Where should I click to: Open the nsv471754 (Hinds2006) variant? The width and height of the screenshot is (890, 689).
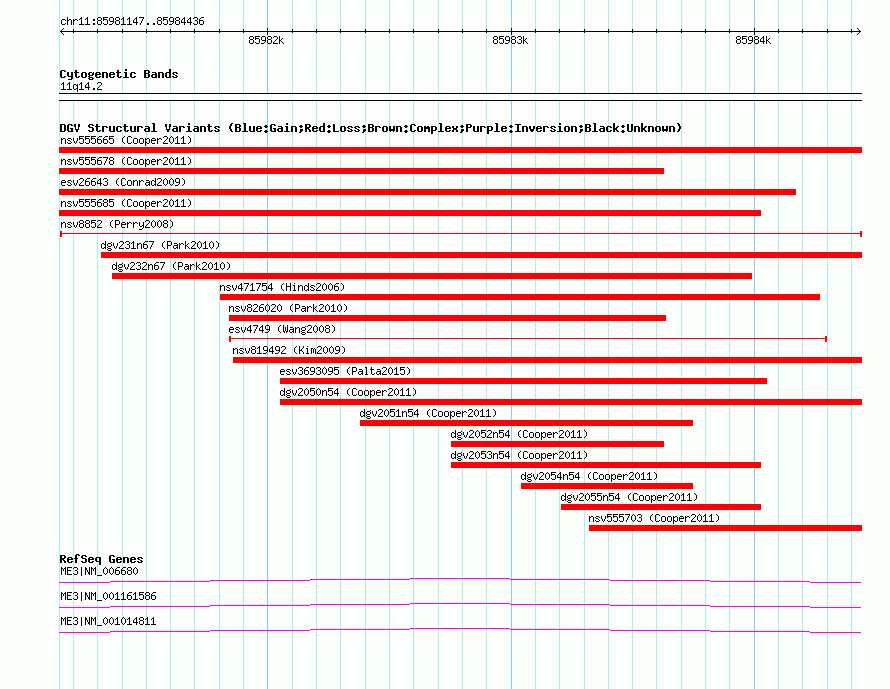coord(520,297)
